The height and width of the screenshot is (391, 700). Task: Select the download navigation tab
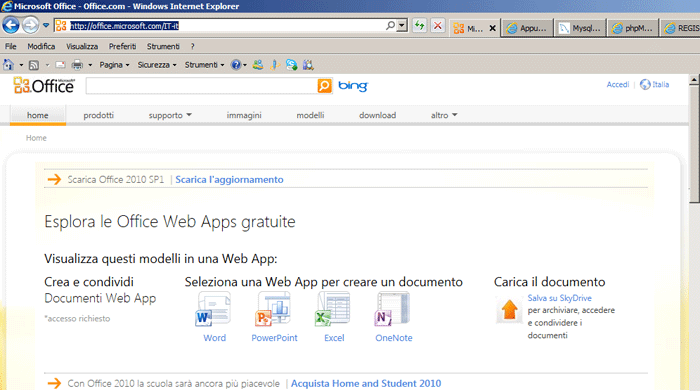pos(377,115)
